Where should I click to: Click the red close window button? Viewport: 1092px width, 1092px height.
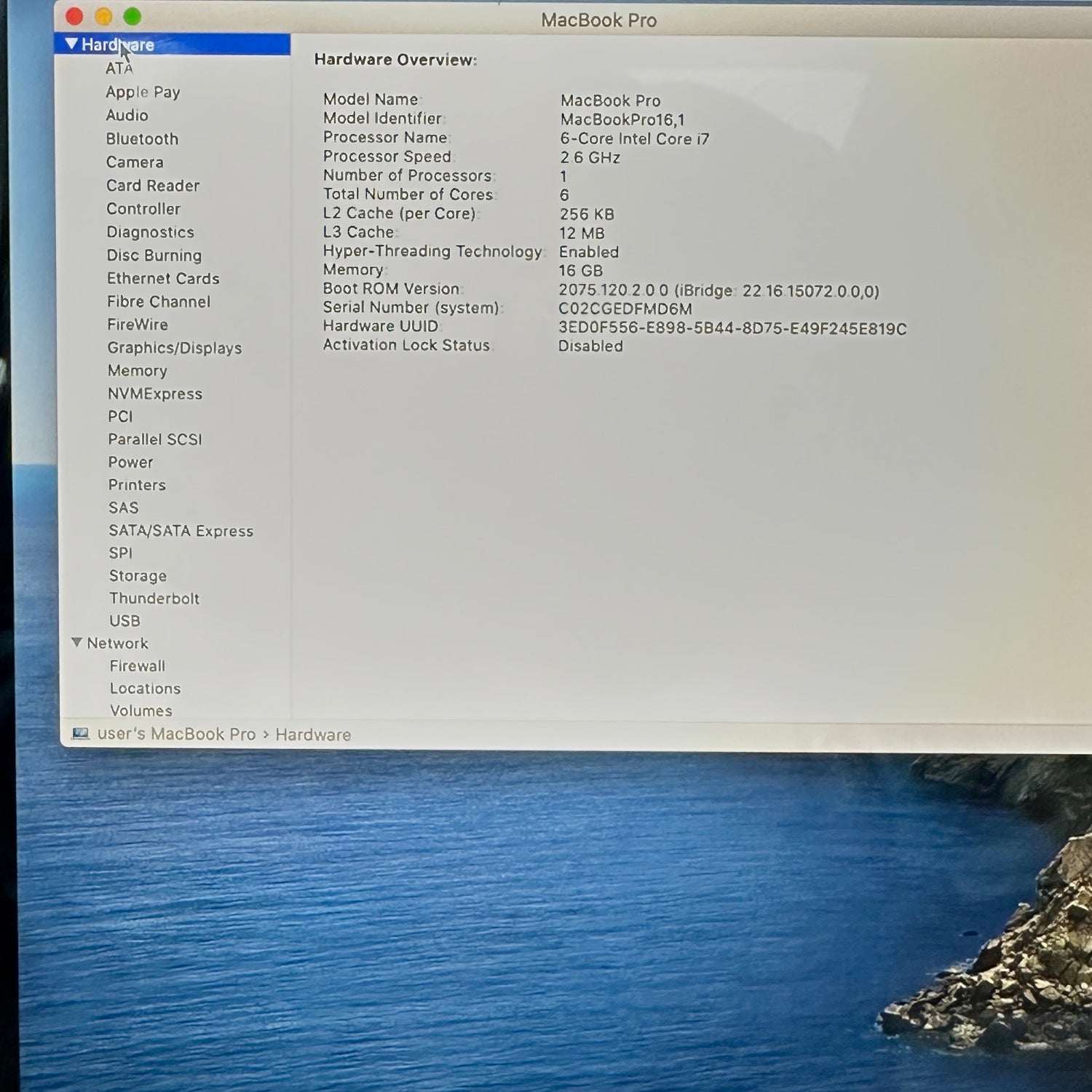pyautogui.click(x=74, y=16)
